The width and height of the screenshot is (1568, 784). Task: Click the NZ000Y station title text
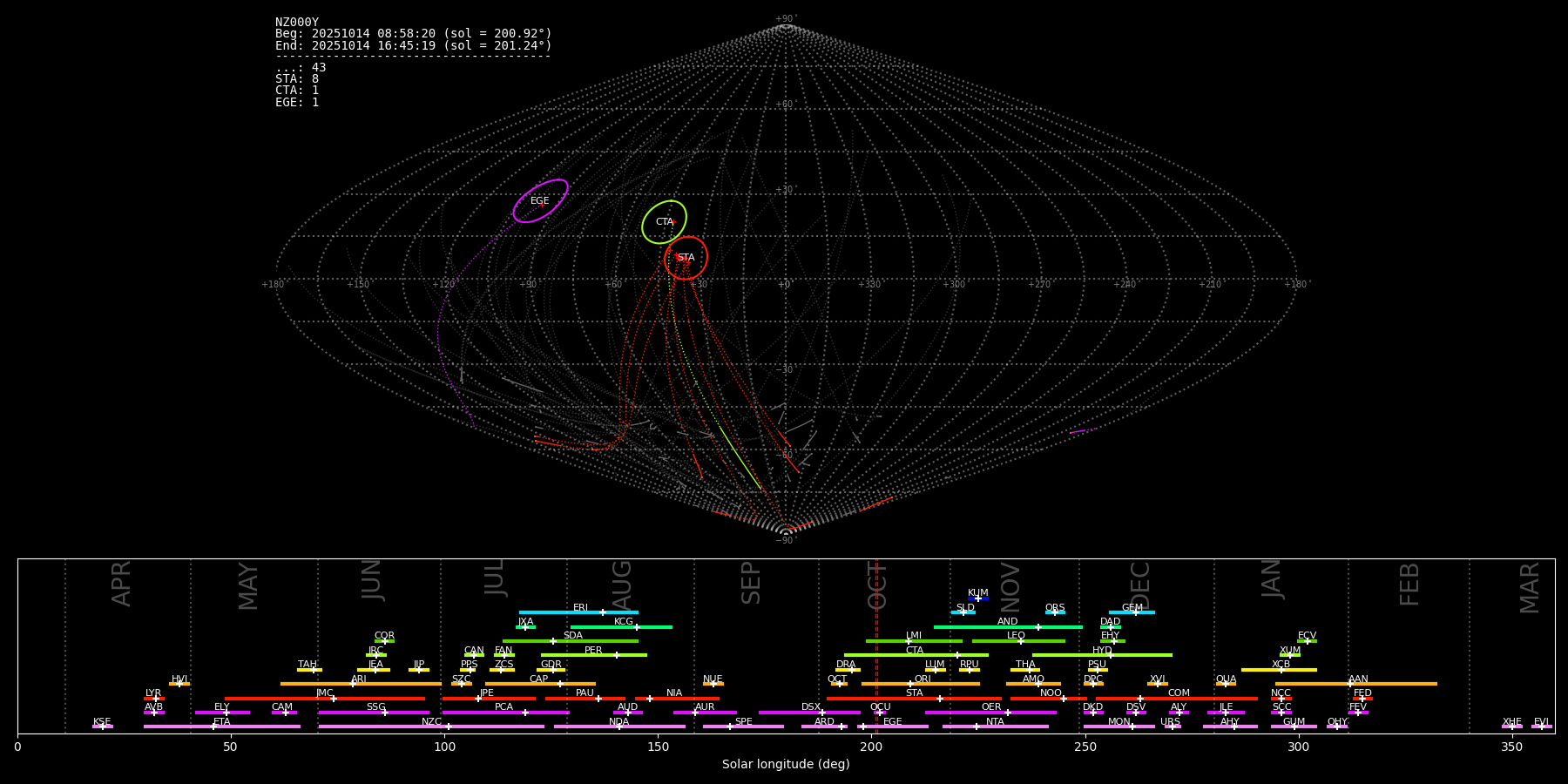point(297,23)
